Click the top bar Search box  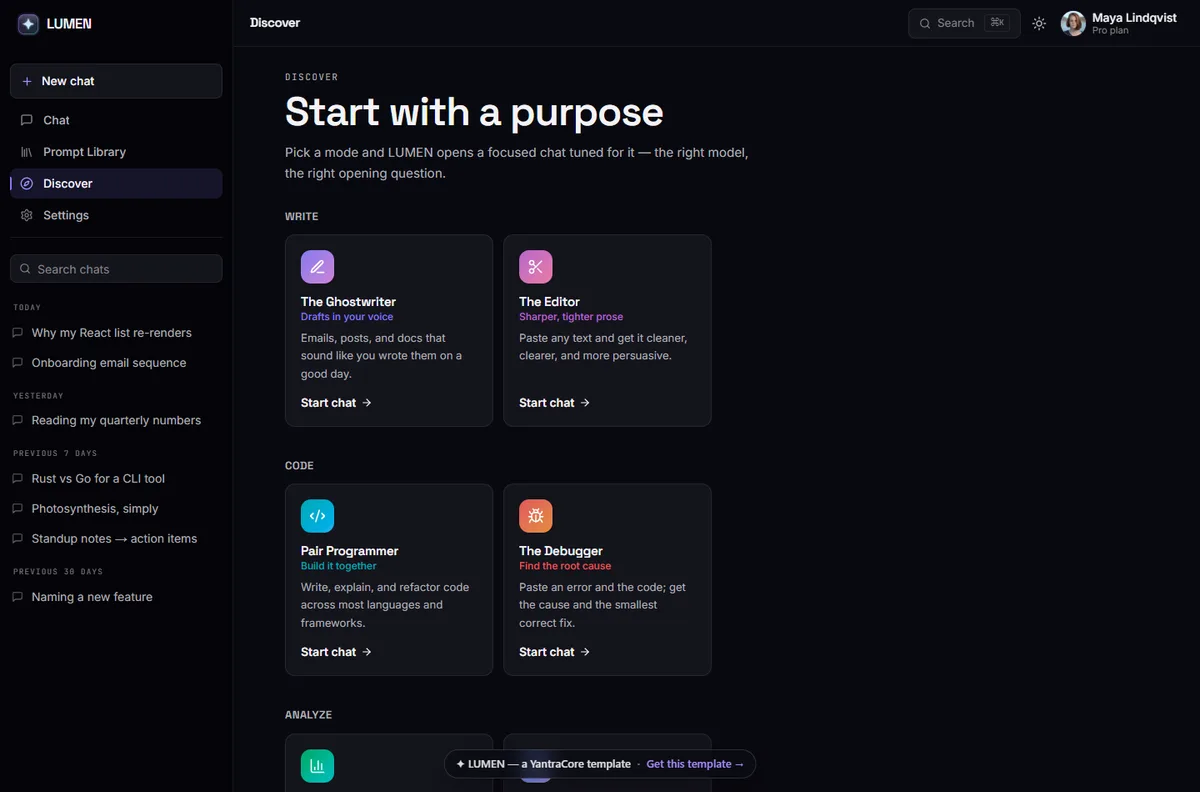coord(964,23)
